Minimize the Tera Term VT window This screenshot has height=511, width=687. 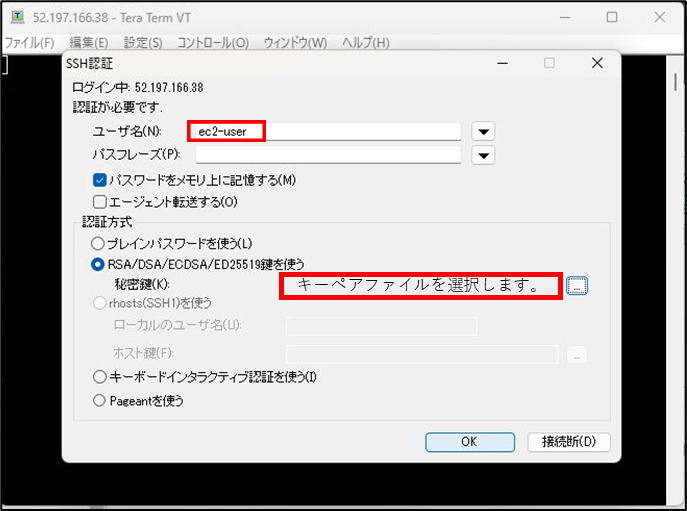[565, 18]
